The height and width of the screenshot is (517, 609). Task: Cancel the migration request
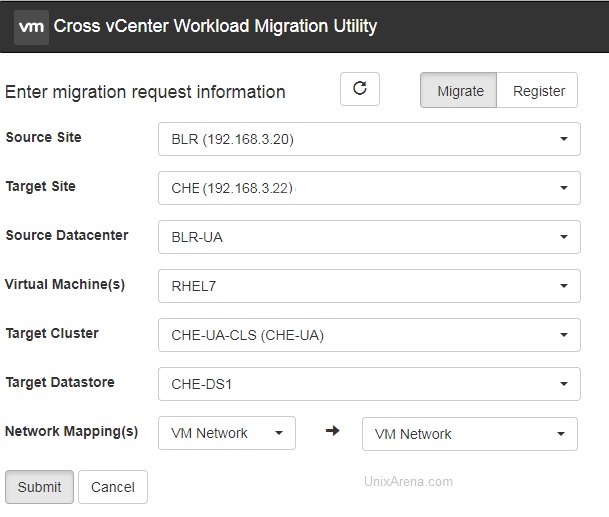[x=113, y=487]
